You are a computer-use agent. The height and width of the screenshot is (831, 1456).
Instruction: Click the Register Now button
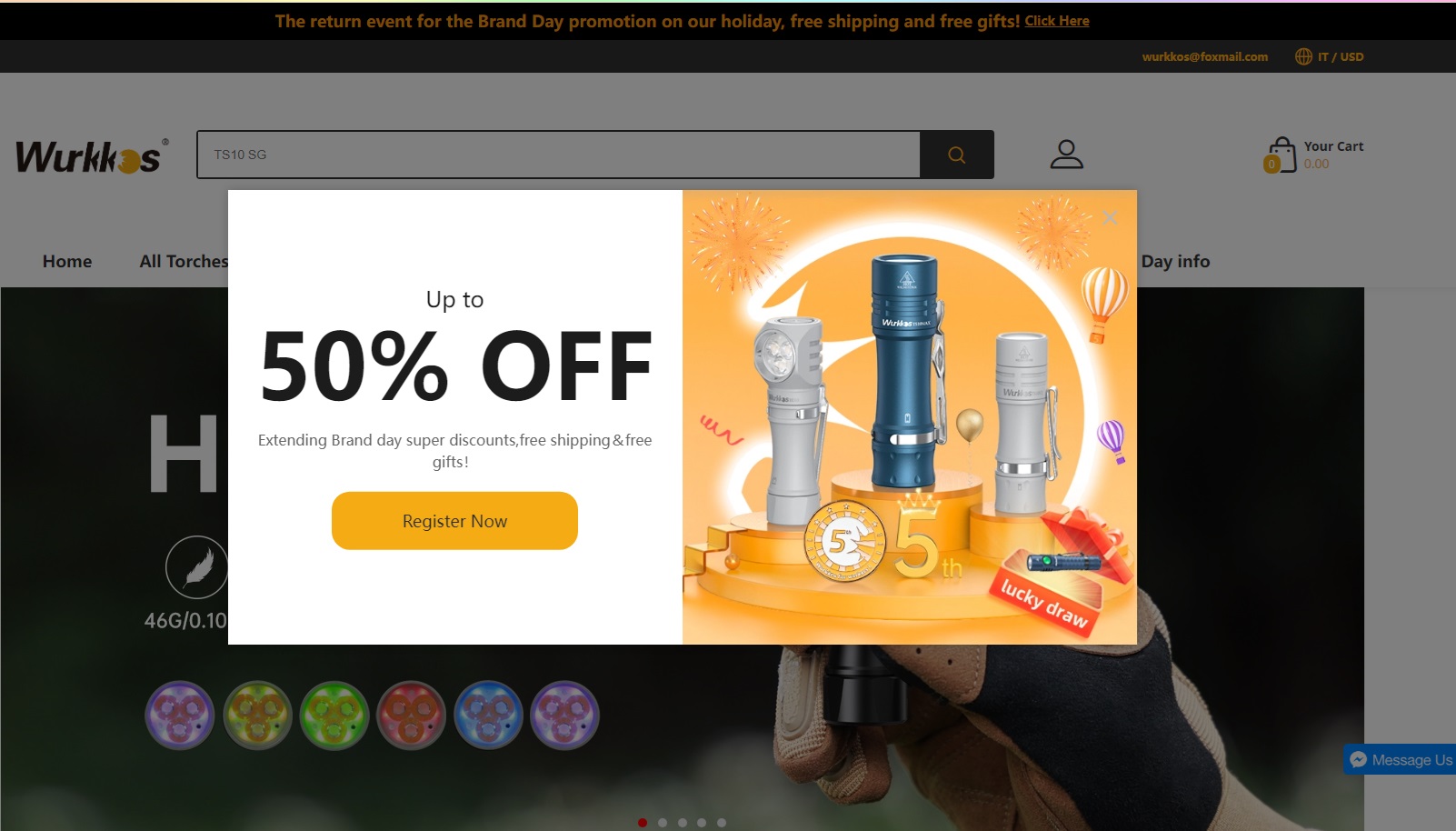click(454, 521)
